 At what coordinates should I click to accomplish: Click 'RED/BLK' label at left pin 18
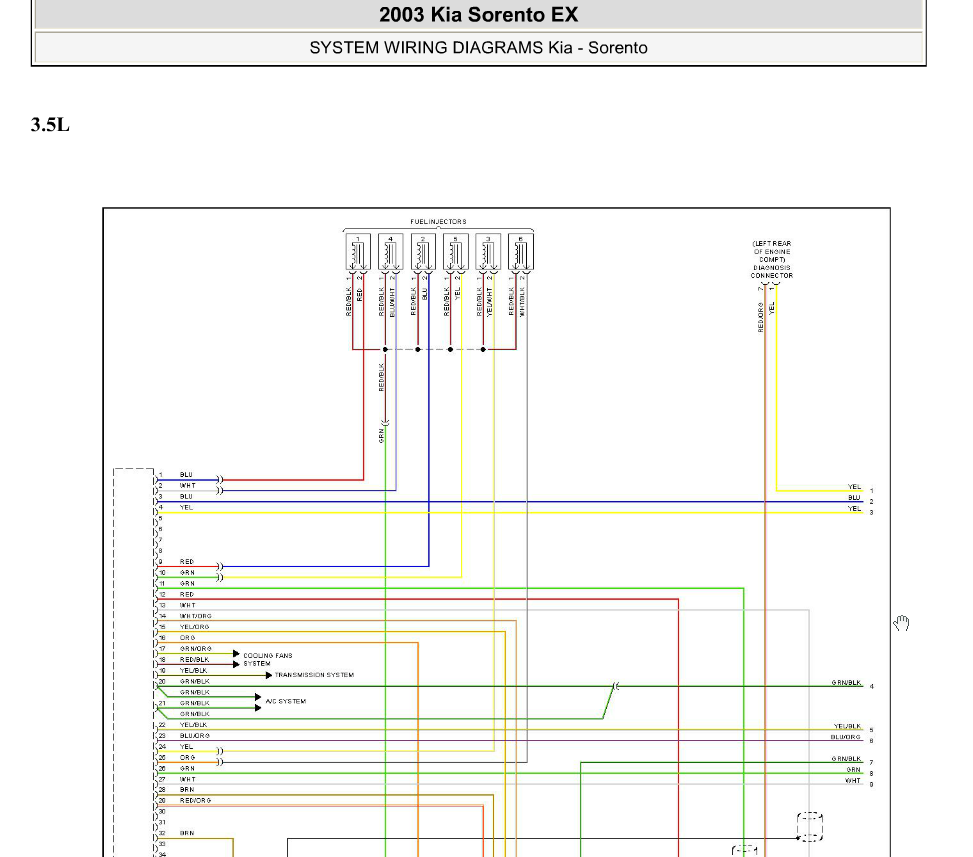pos(194,660)
